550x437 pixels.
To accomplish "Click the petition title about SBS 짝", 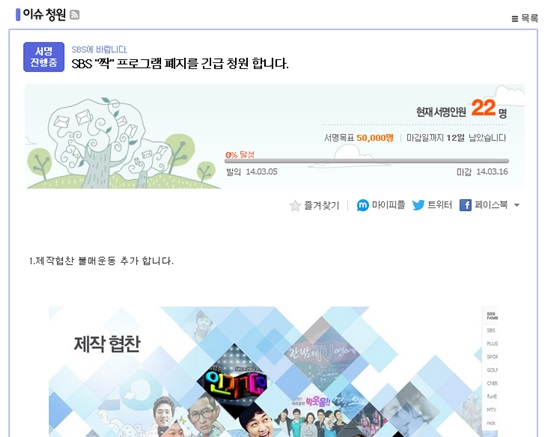I will pyautogui.click(x=180, y=64).
